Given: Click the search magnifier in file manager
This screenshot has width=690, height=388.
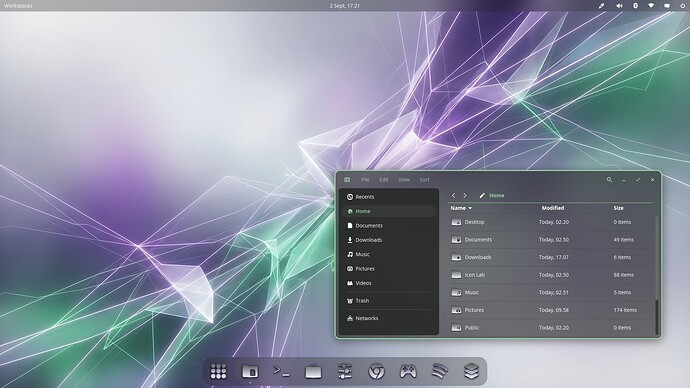Looking at the screenshot, I should coord(609,179).
